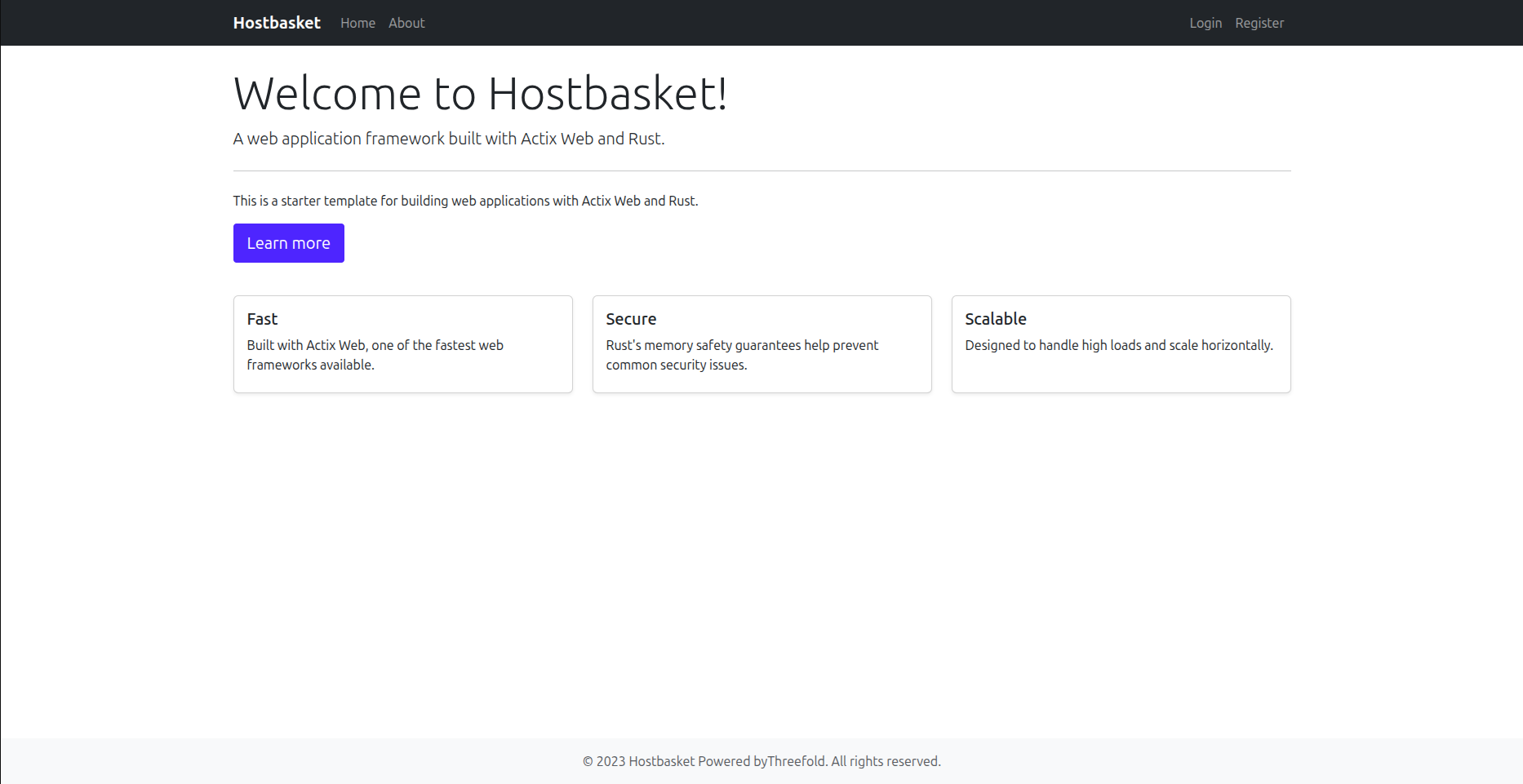Select the Fast card title

(262, 319)
